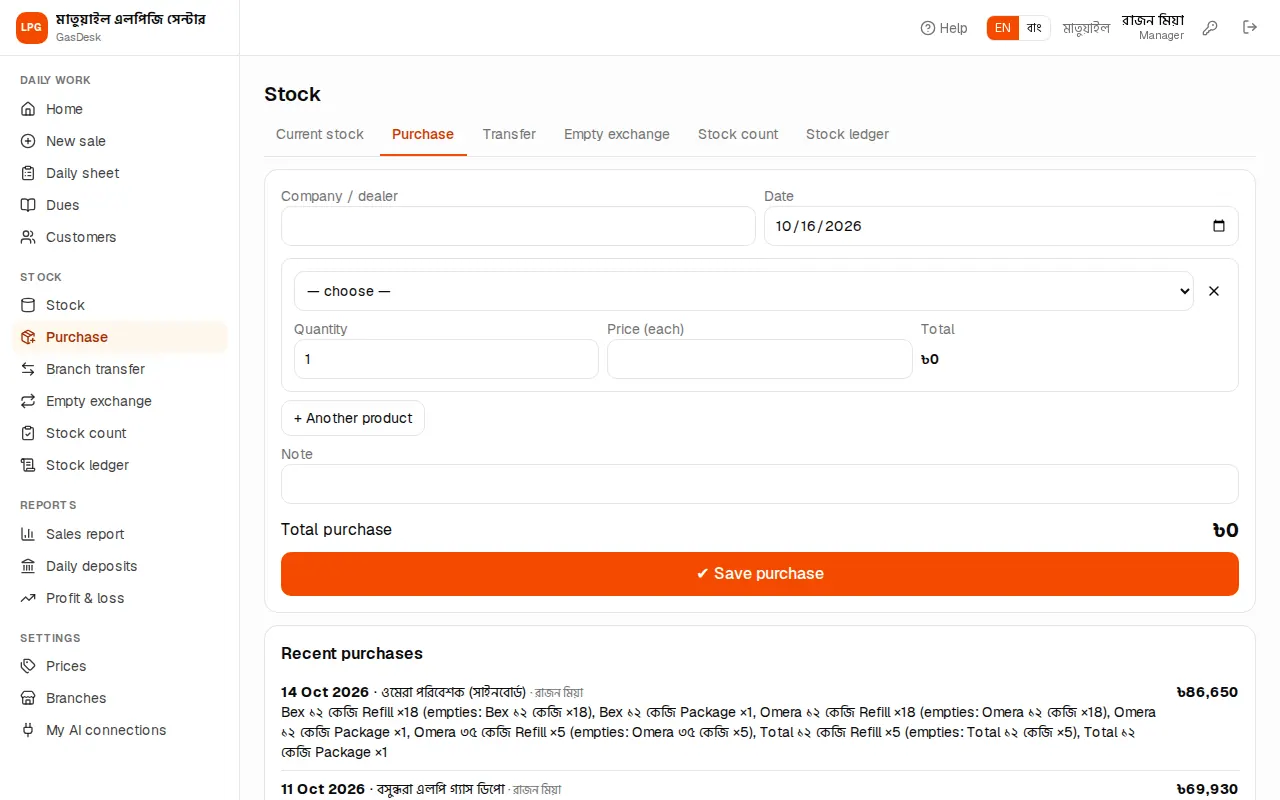Click into the Quantity field
This screenshot has width=1280, height=800.
[x=446, y=359]
